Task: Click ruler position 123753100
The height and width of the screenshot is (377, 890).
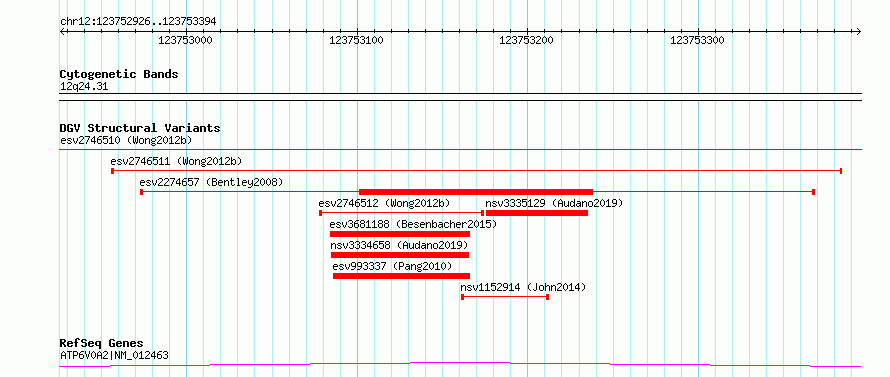Action: [x=356, y=40]
